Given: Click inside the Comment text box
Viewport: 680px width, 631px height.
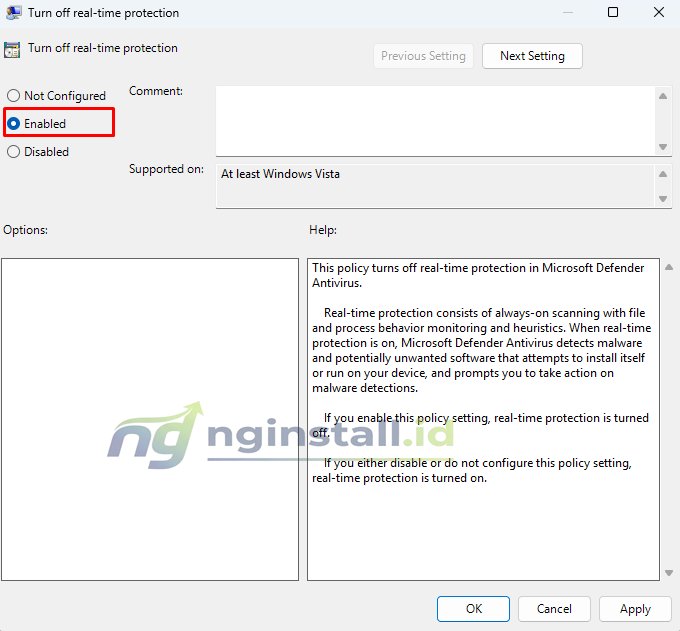Looking at the screenshot, I should point(435,121).
